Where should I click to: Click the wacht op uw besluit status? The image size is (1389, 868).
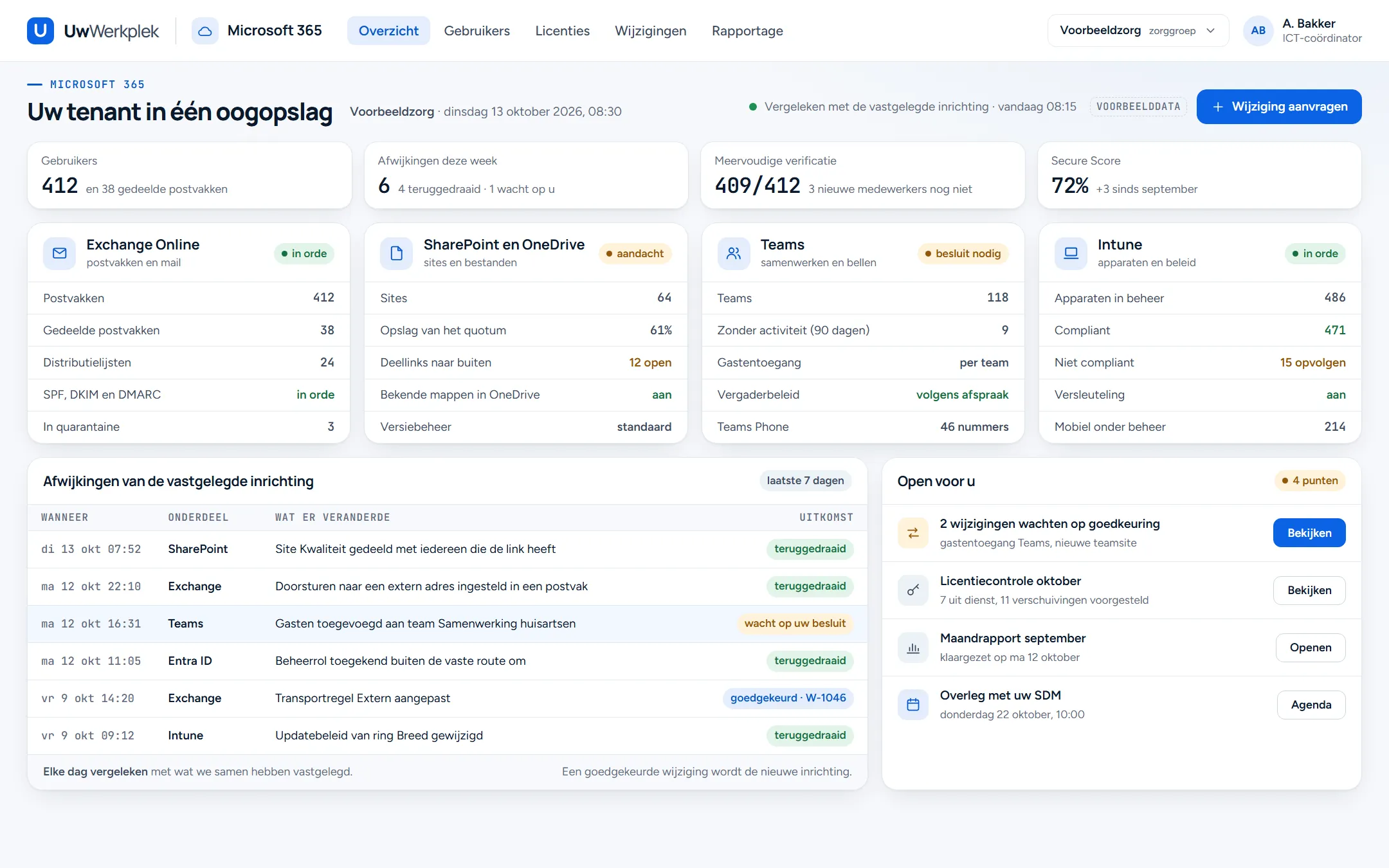(x=795, y=623)
